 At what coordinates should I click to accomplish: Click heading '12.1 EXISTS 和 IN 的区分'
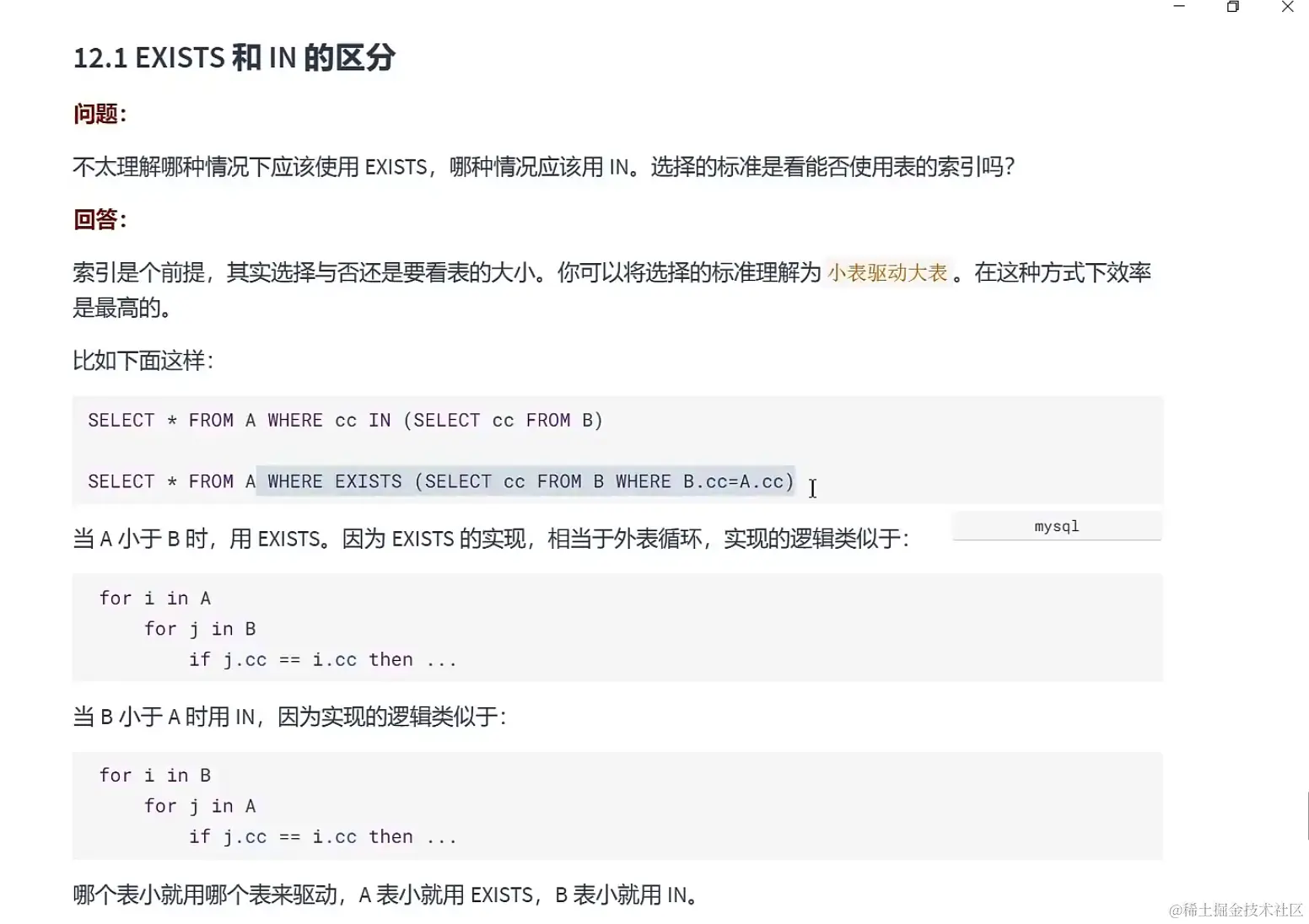(x=234, y=58)
